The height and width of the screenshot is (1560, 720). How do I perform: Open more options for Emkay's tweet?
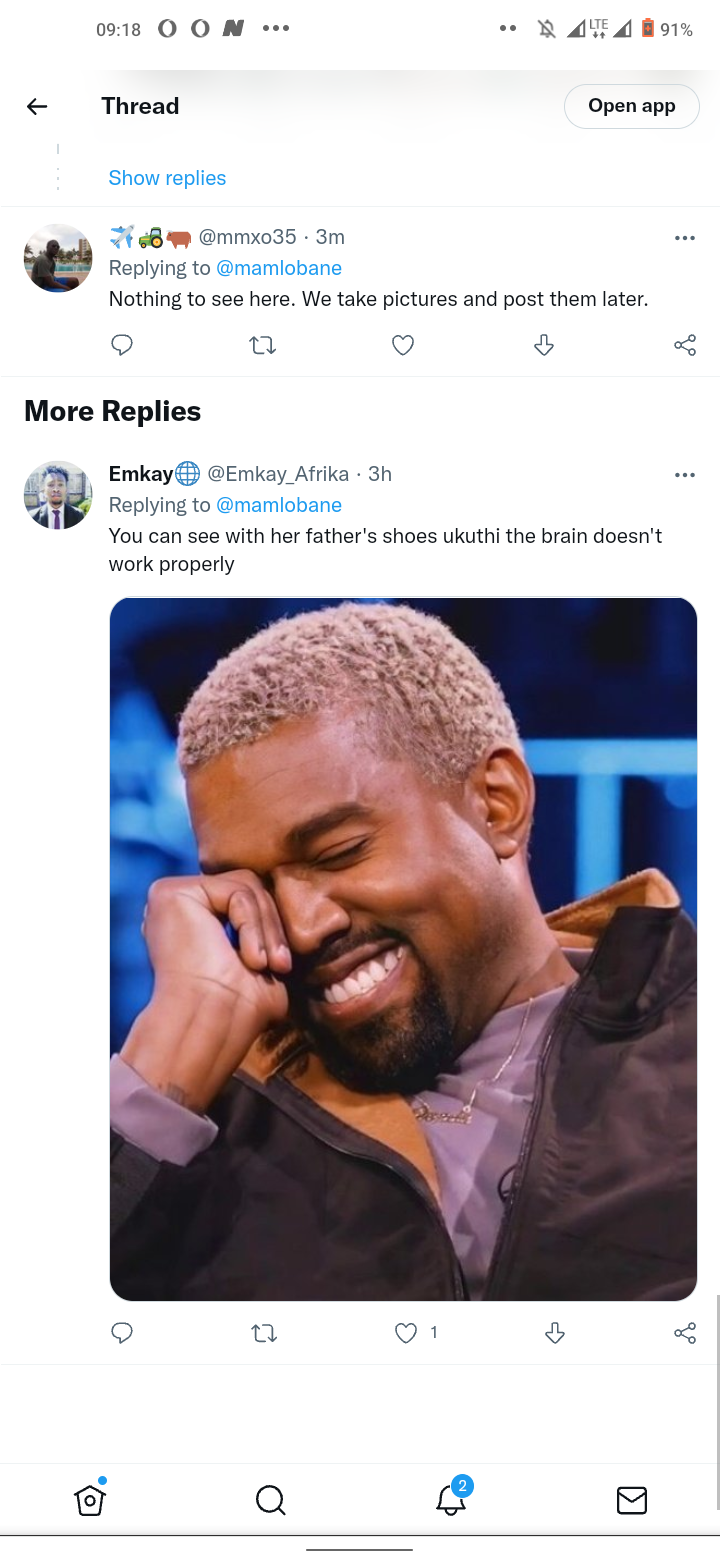coord(685,475)
